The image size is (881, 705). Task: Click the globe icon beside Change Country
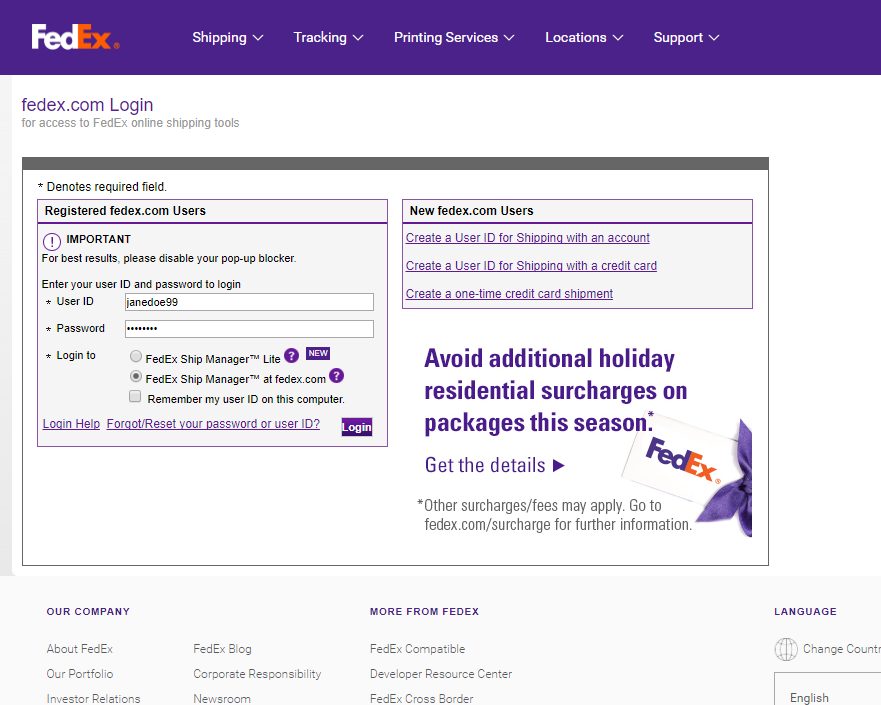click(x=786, y=649)
